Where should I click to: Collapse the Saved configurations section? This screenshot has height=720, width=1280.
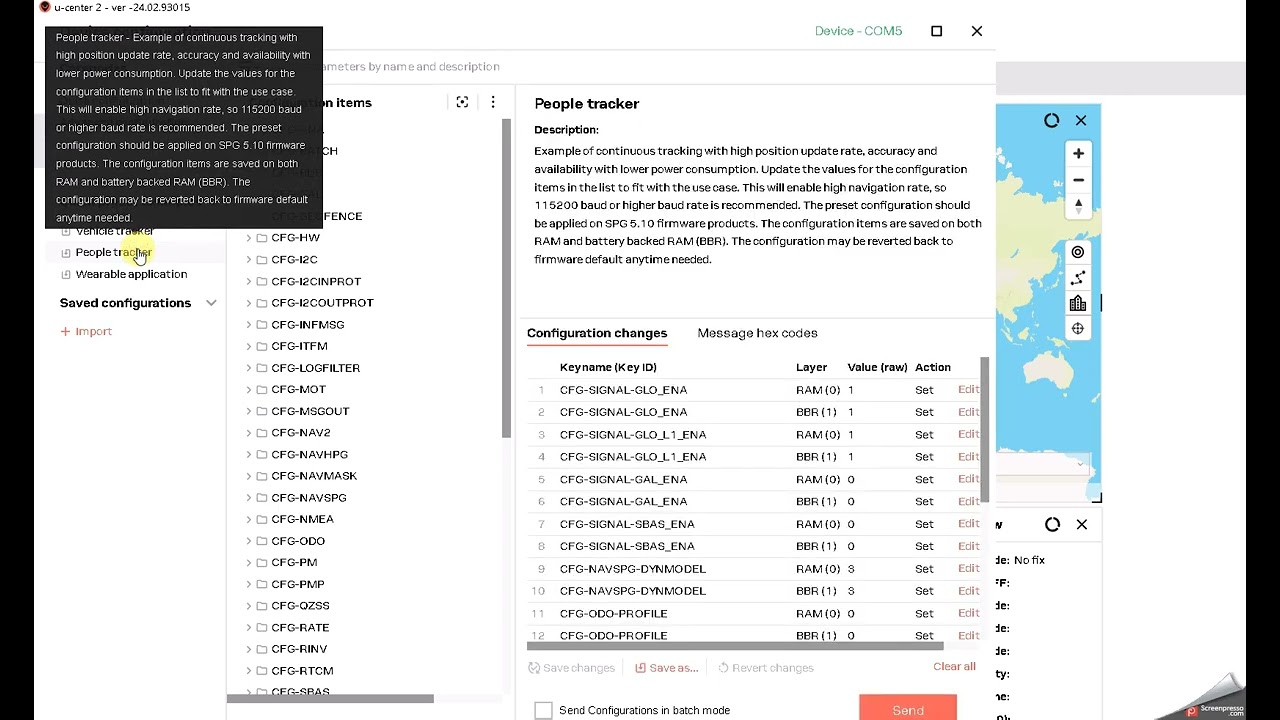pos(211,303)
